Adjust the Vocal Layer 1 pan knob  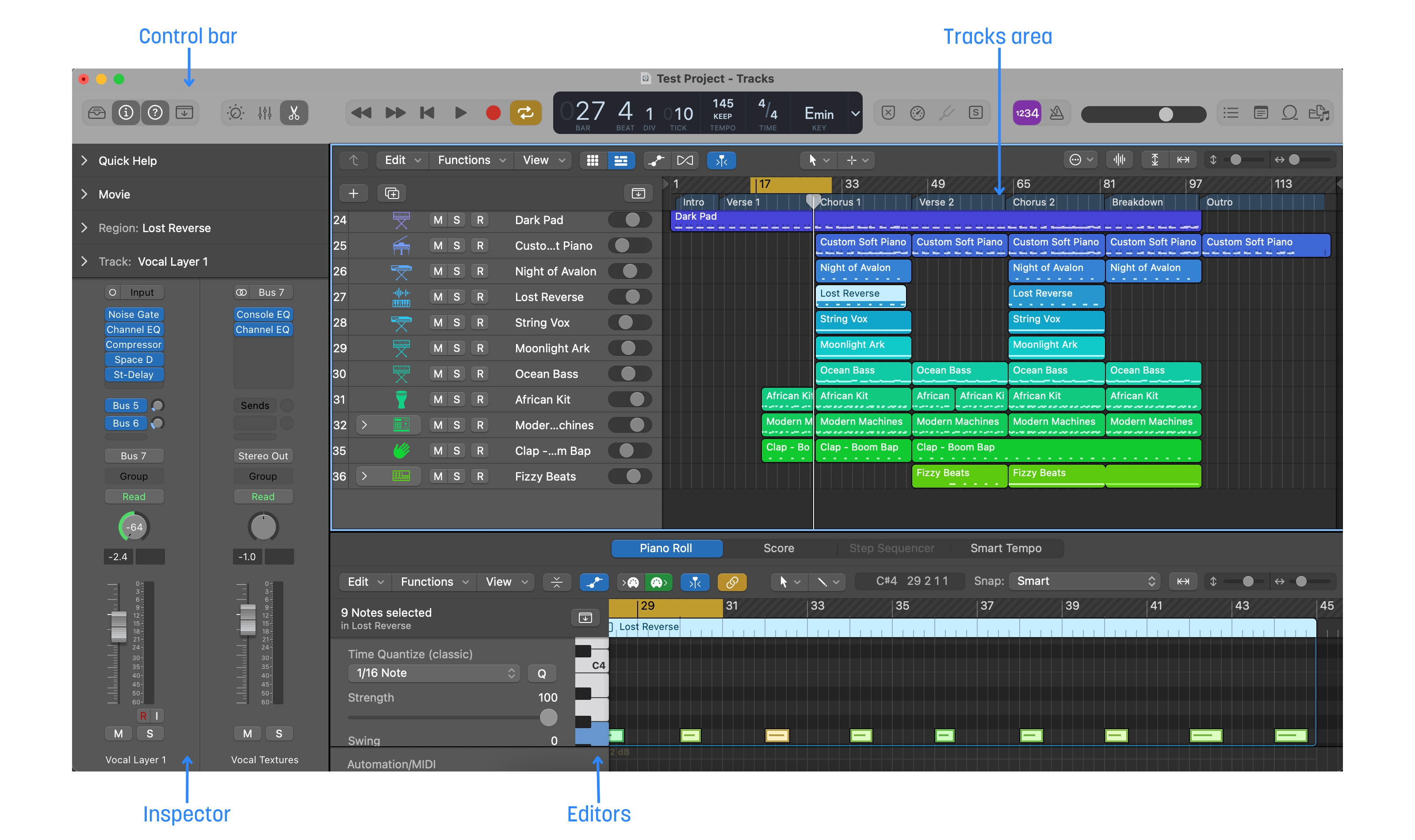134,527
